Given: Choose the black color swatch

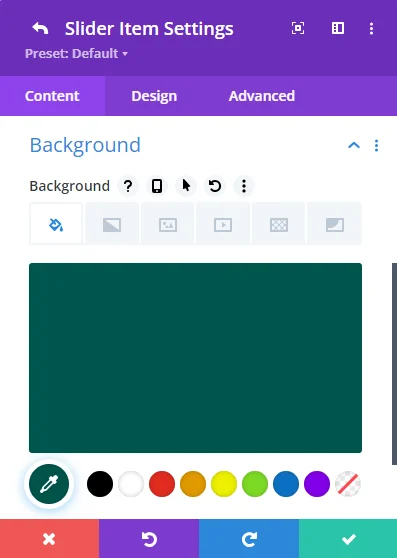Looking at the screenshot, I should [100, 484].
